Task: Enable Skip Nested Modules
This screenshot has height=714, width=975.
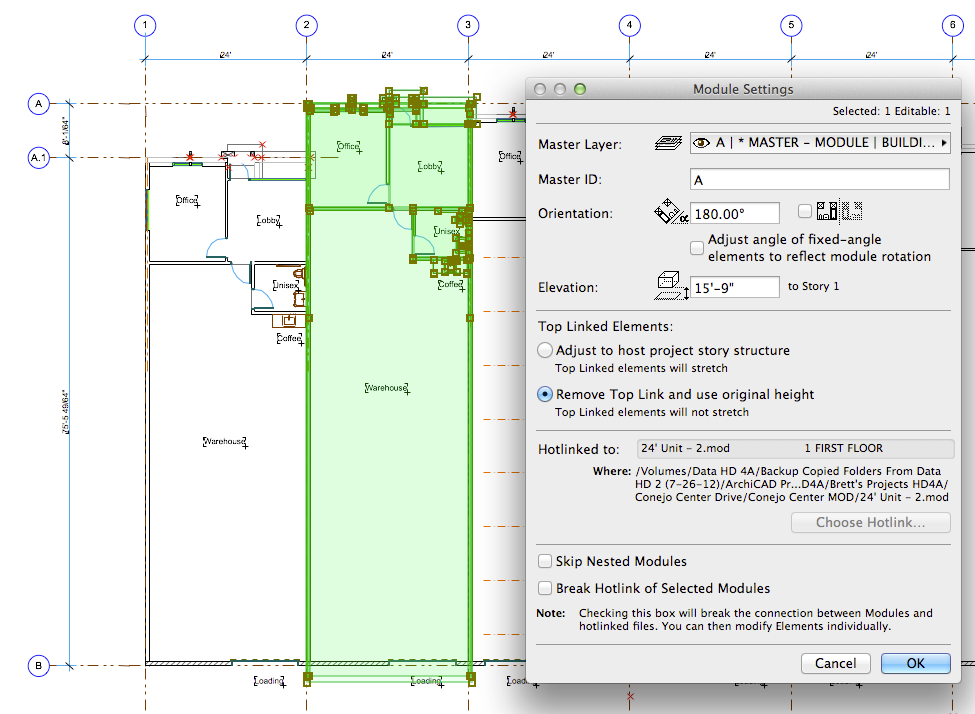Action: click(x=545, y=561)
